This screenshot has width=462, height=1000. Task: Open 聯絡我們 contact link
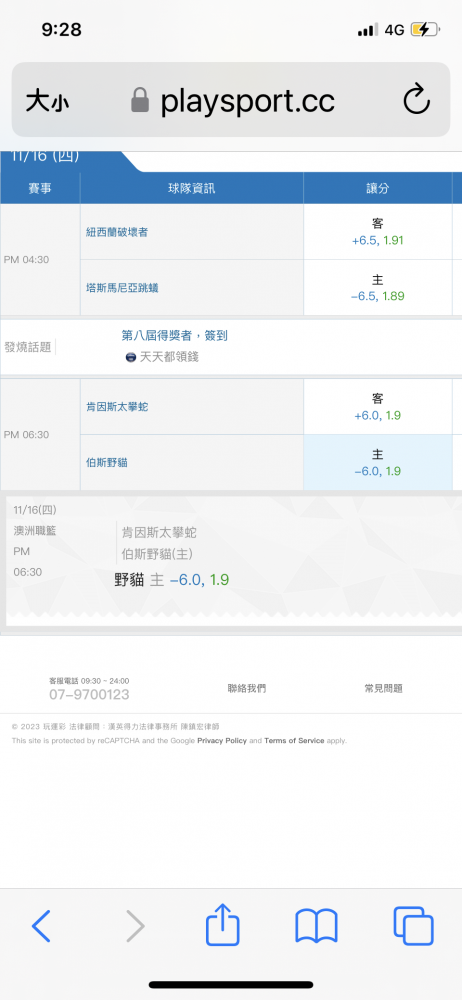click(x=247, y=688)
